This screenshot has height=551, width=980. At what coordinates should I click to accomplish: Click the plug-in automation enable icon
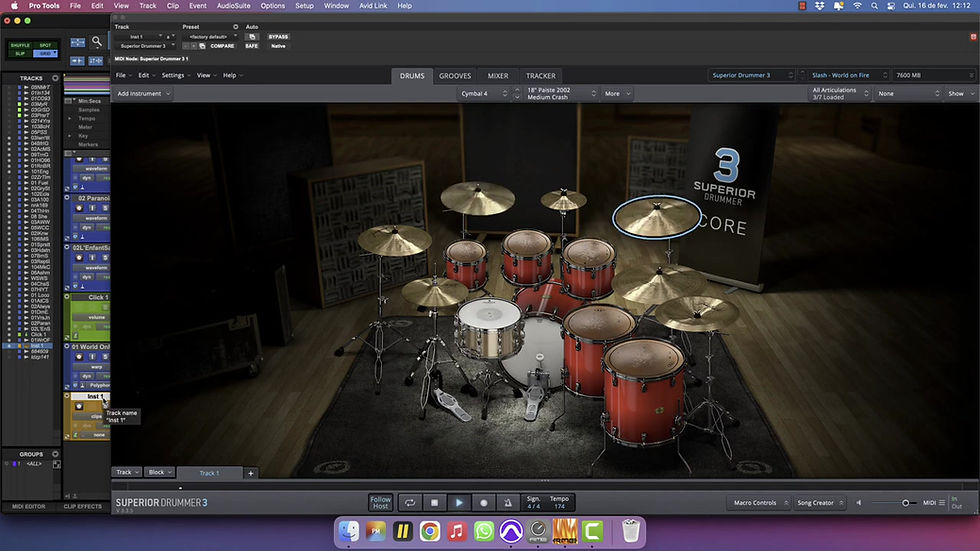[x=252, y=37]
